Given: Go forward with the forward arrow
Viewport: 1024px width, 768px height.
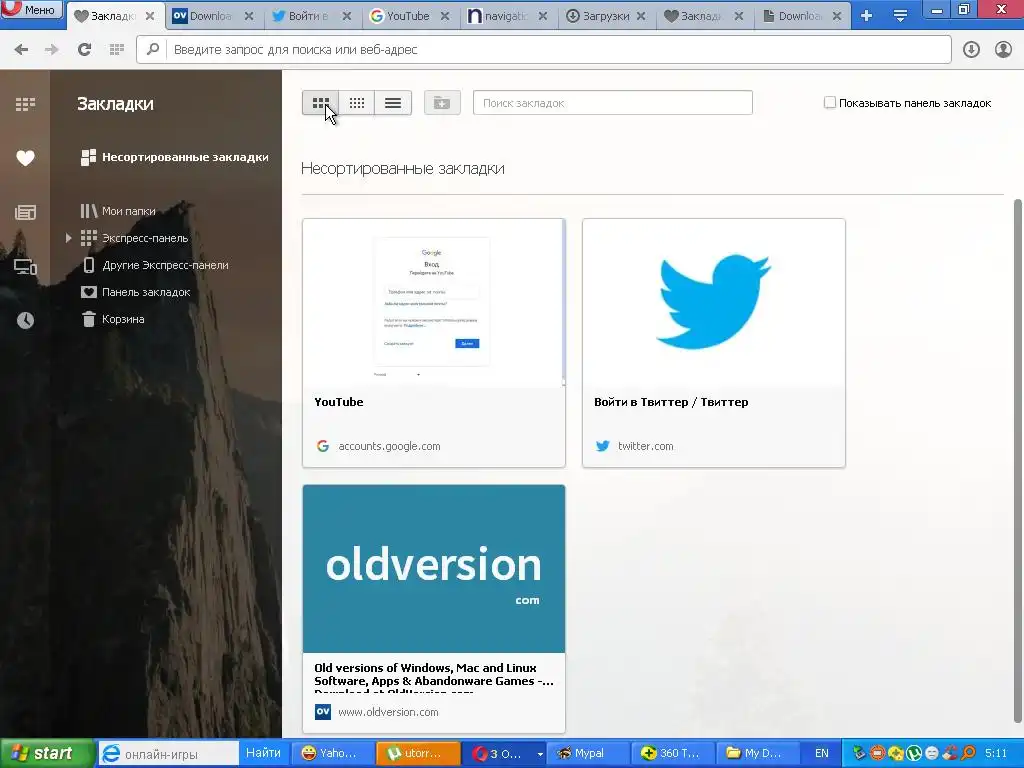Looking at the screenshot, I should pos(52,50).
